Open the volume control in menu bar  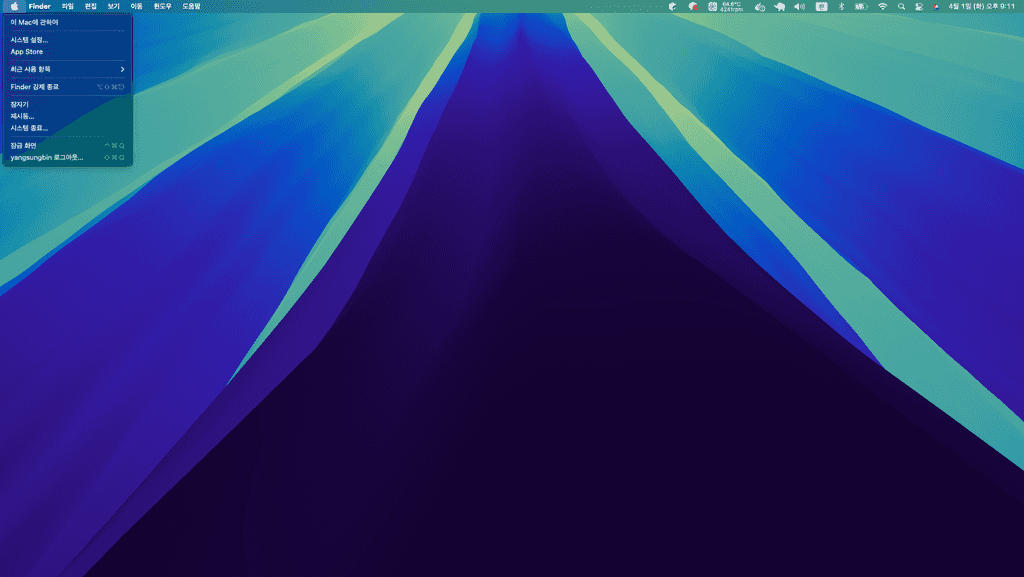(799, 7)
